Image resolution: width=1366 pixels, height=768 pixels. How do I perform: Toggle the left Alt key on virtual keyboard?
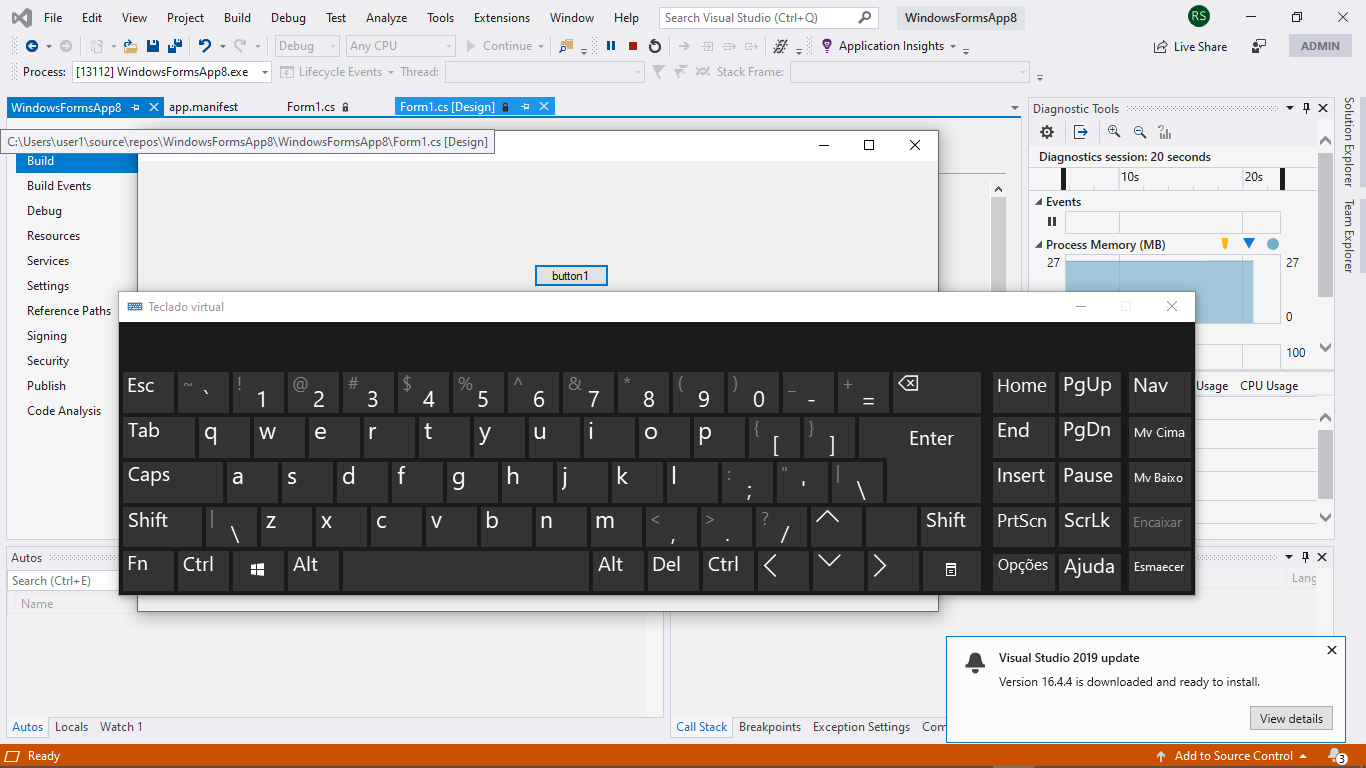coord(313,570)
